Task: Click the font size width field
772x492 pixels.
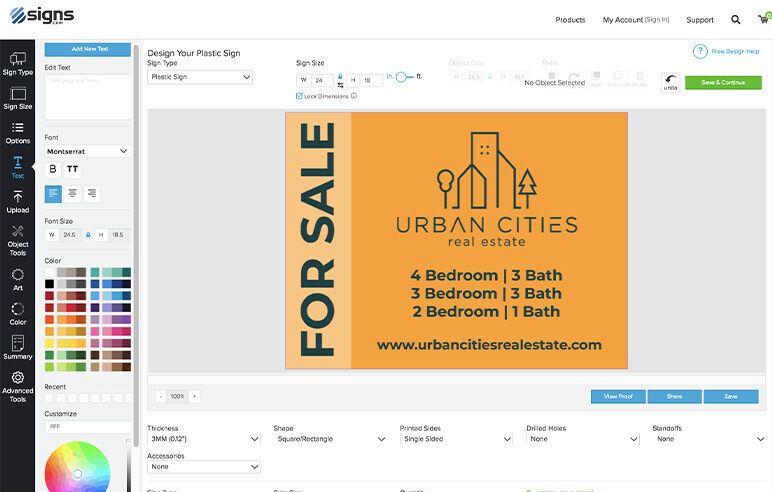Action: coord(71,235)
